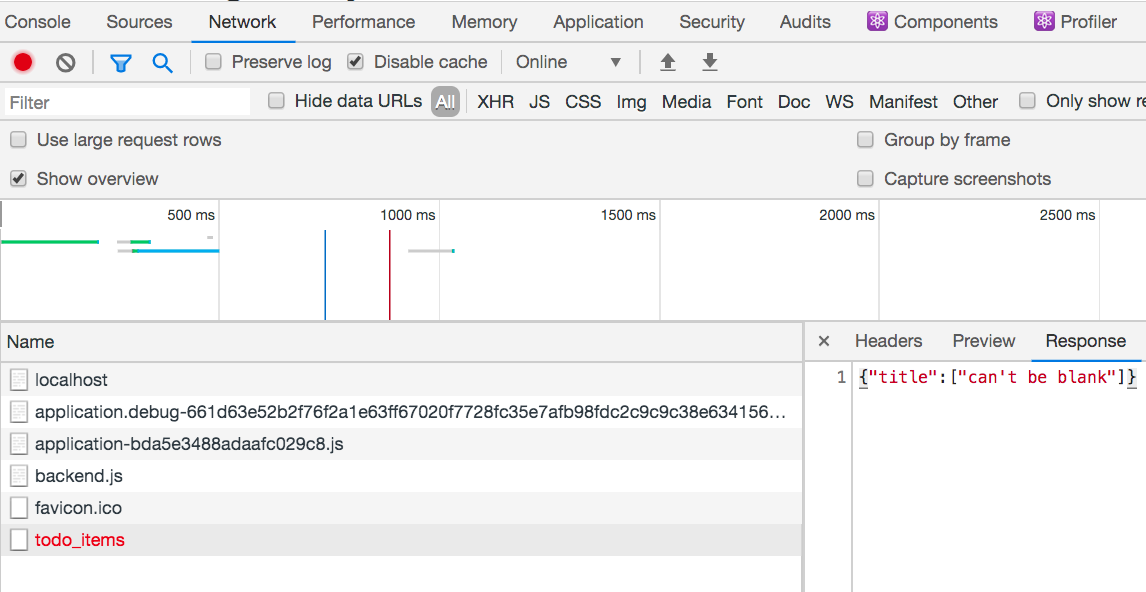Select the backend.js request row
The width and height of the screenshot is (1146, 592).
(79, 476)
